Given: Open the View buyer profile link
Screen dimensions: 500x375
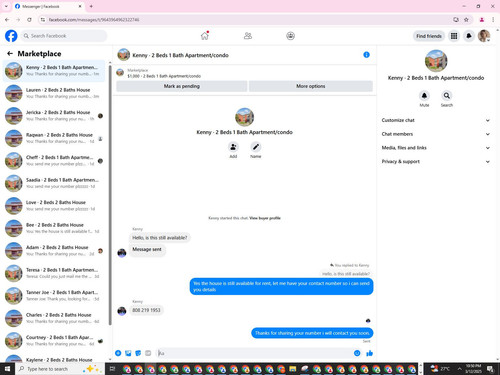Looking at the screenshot, I should [265, 218].
